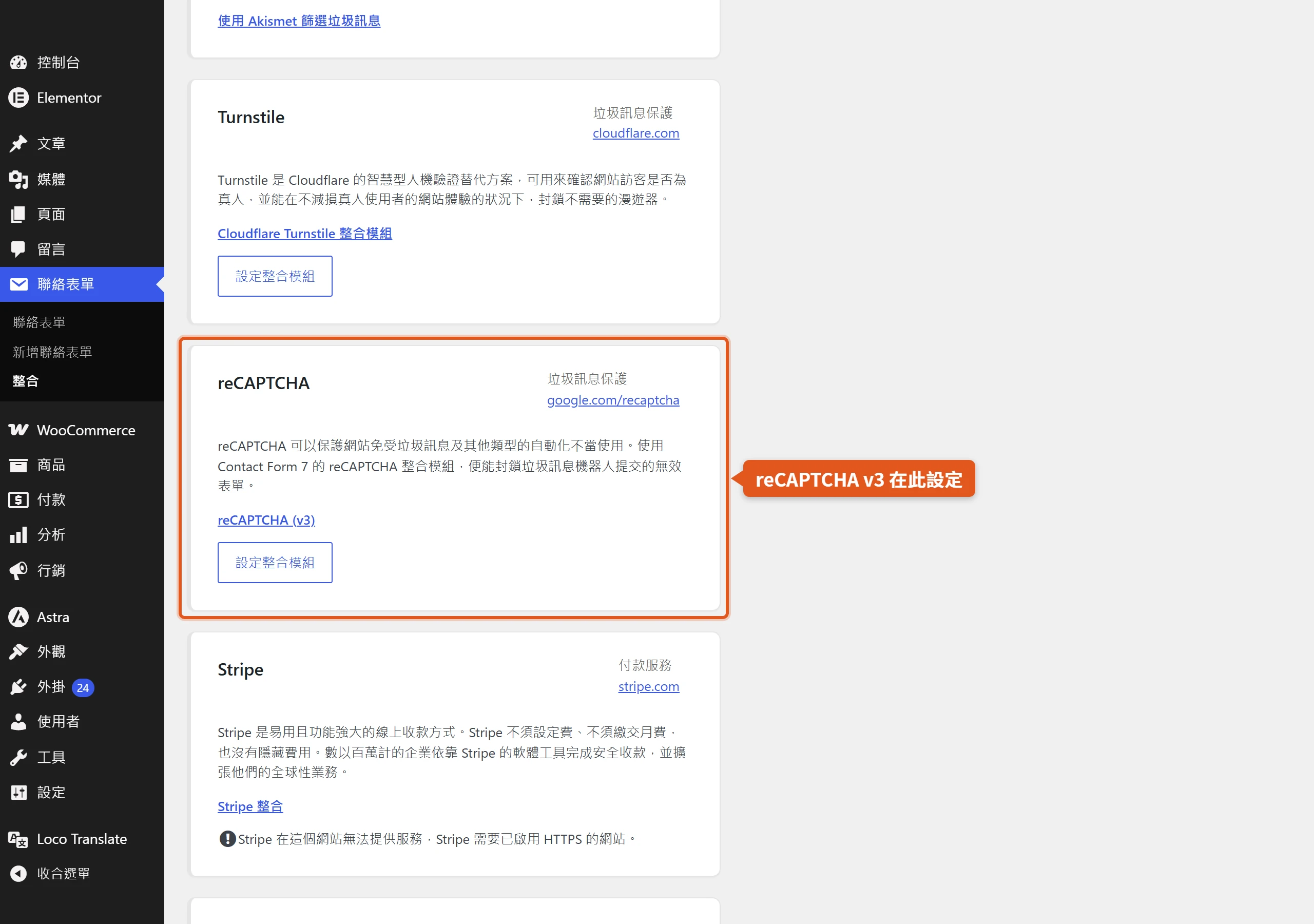Screen dimensions: 1314x924
Task: Click the Stripe HTTPS warning message text
Action: 438,839
